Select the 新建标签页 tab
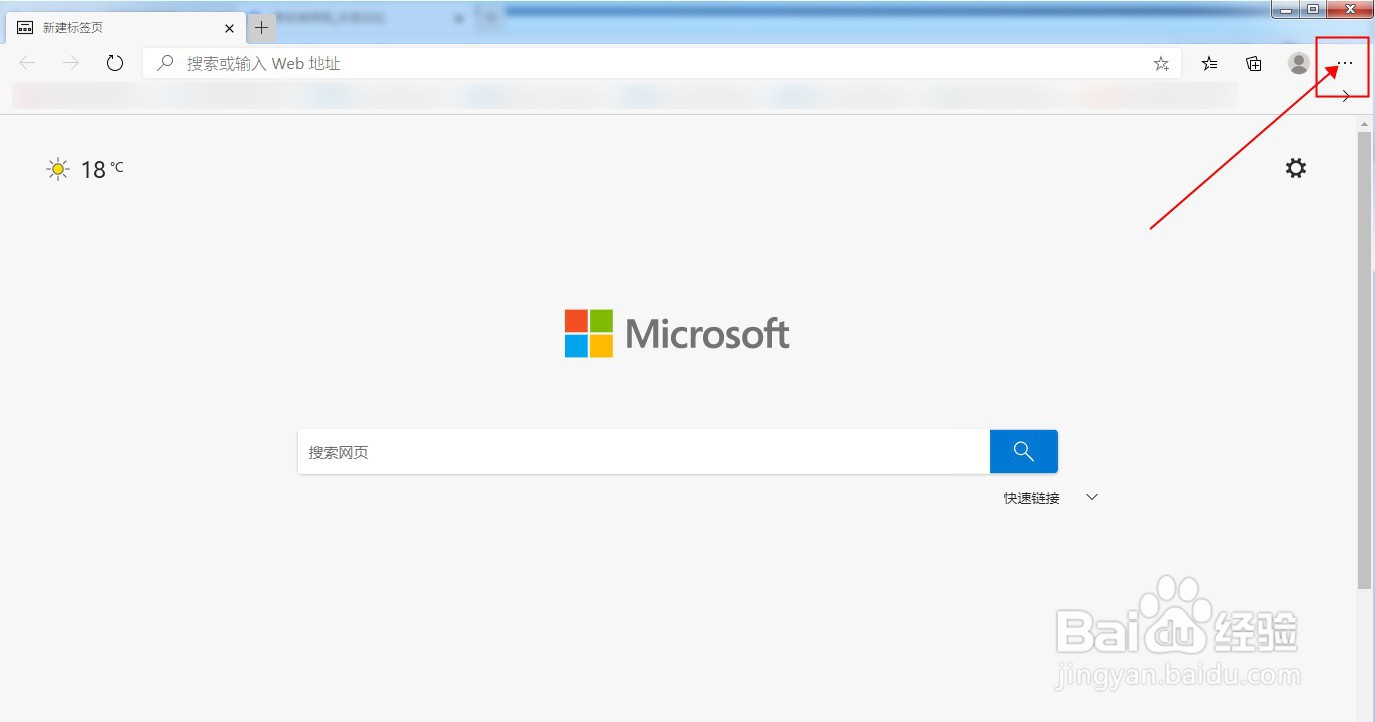This screenshot has height=722, width=1375. [x=125, y=28]
